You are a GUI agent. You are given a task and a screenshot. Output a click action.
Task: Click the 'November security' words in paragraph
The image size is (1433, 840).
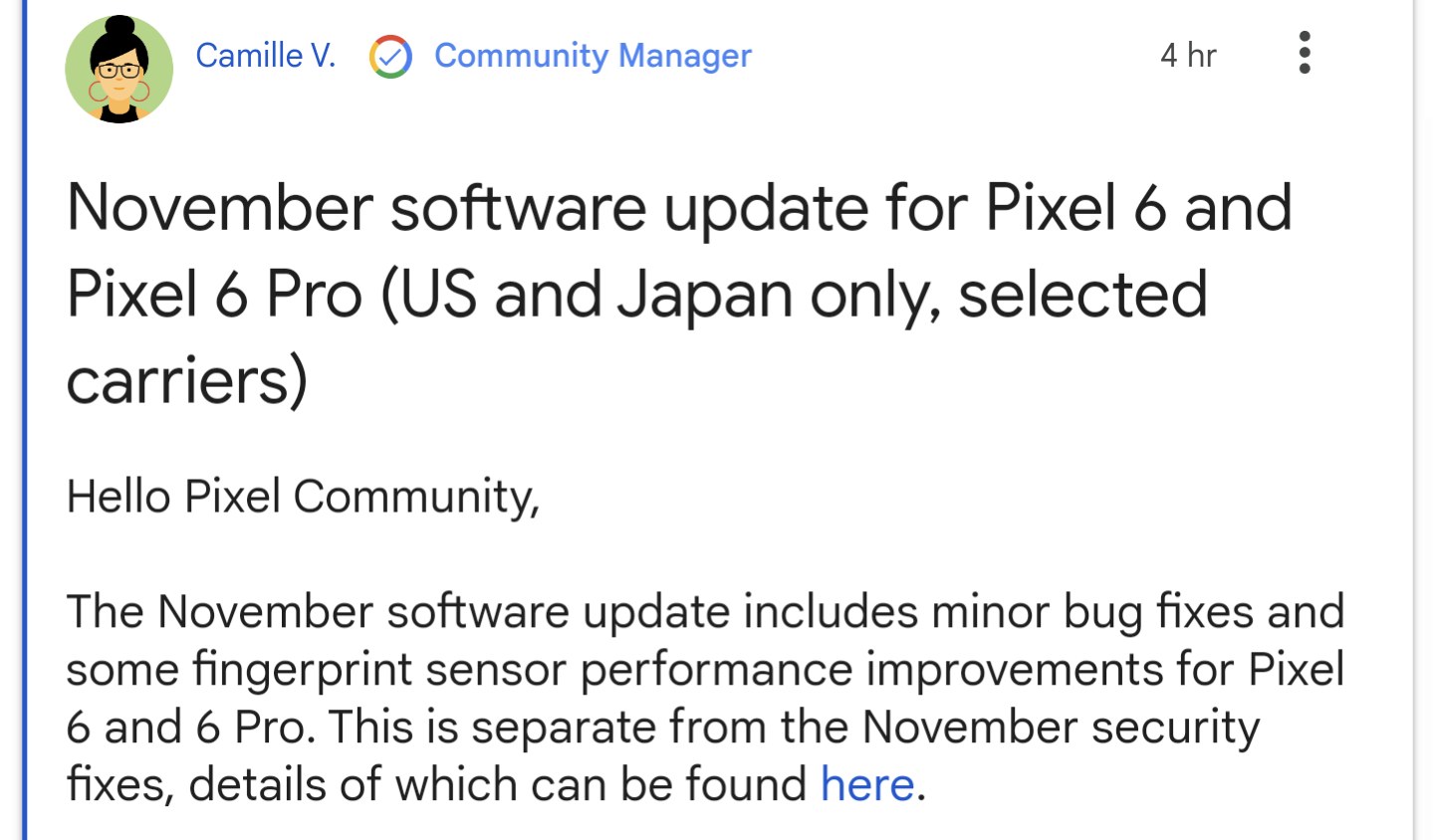1061,728
